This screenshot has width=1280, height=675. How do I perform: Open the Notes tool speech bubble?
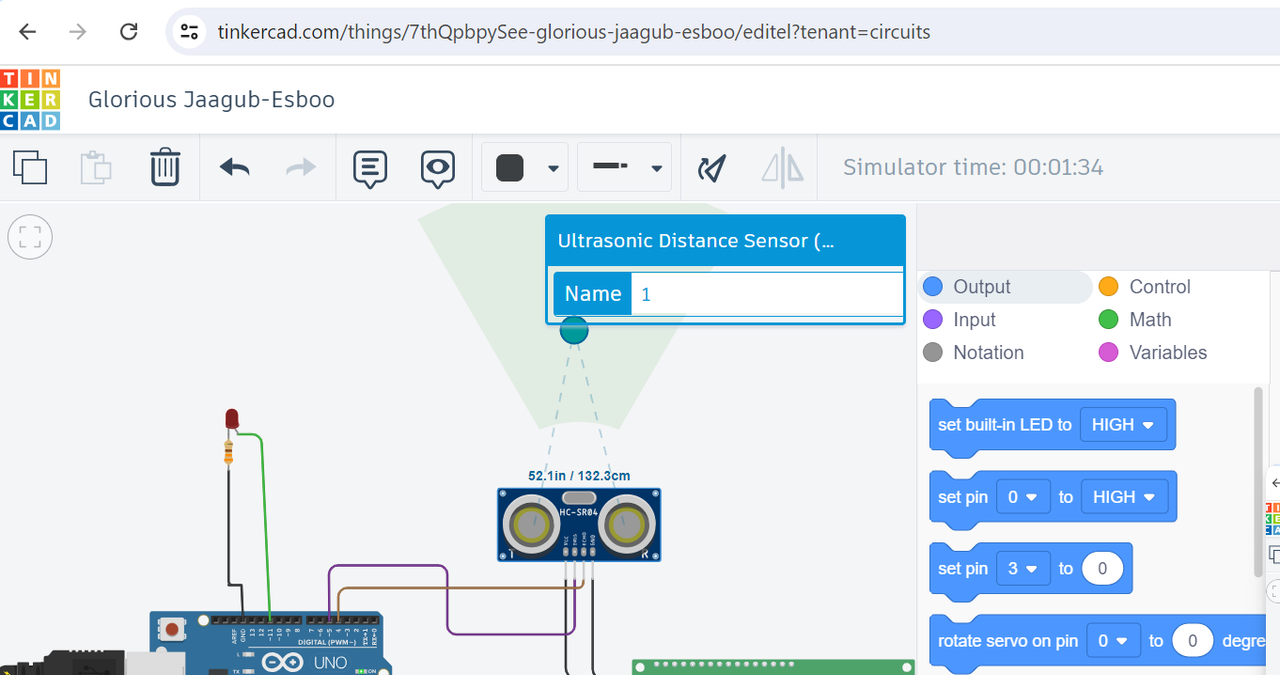tap(370, 169)
